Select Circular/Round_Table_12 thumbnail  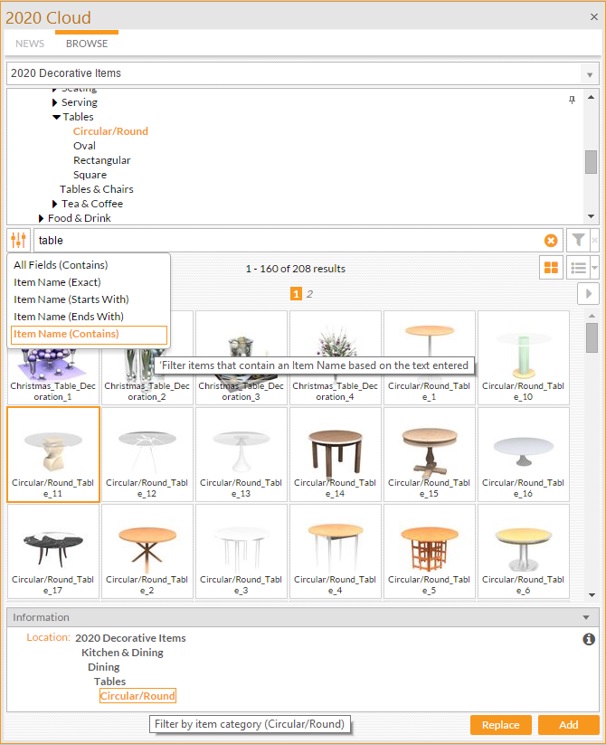(147, 454)
